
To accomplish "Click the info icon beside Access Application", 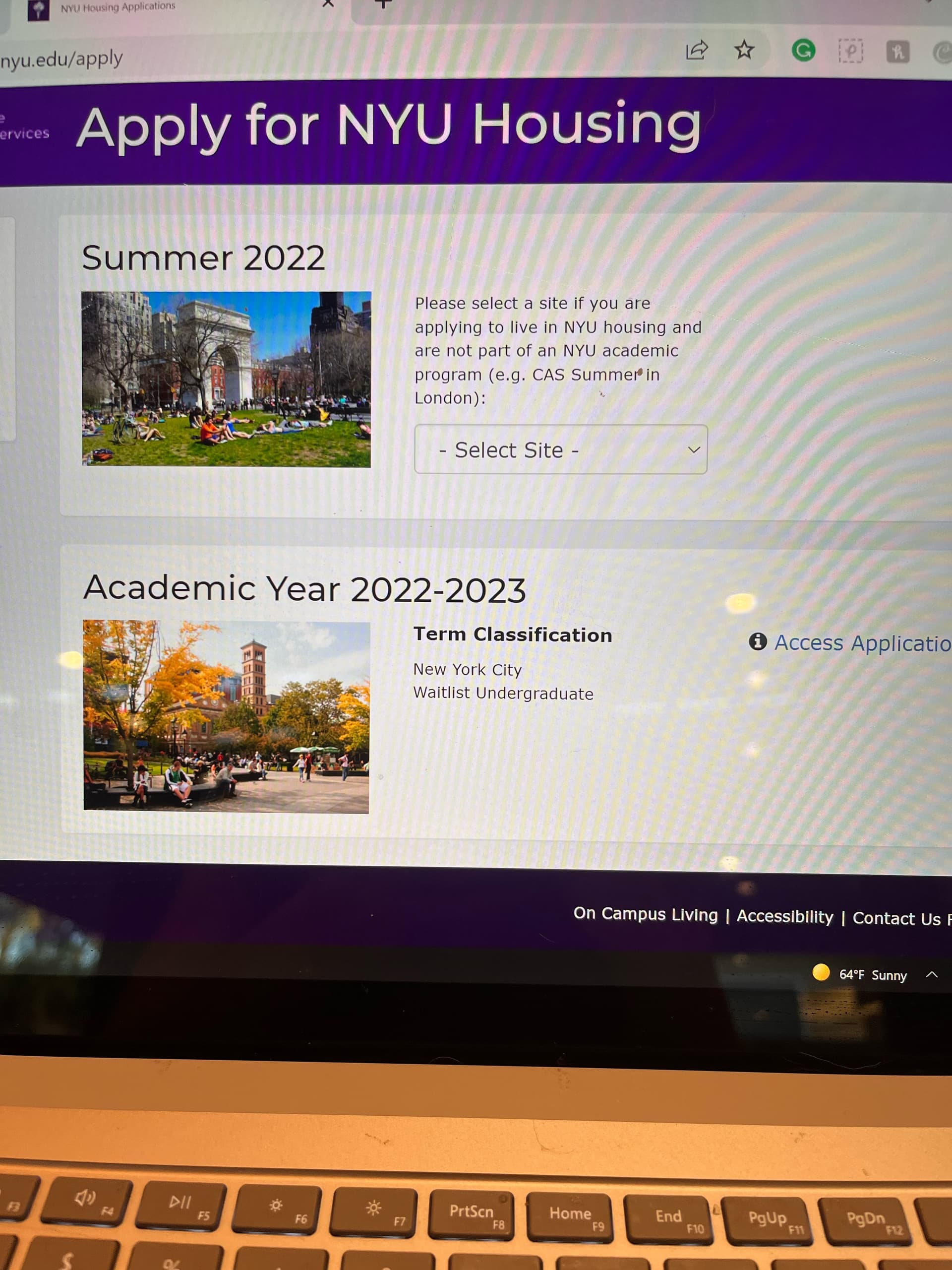I will (758, 641).
